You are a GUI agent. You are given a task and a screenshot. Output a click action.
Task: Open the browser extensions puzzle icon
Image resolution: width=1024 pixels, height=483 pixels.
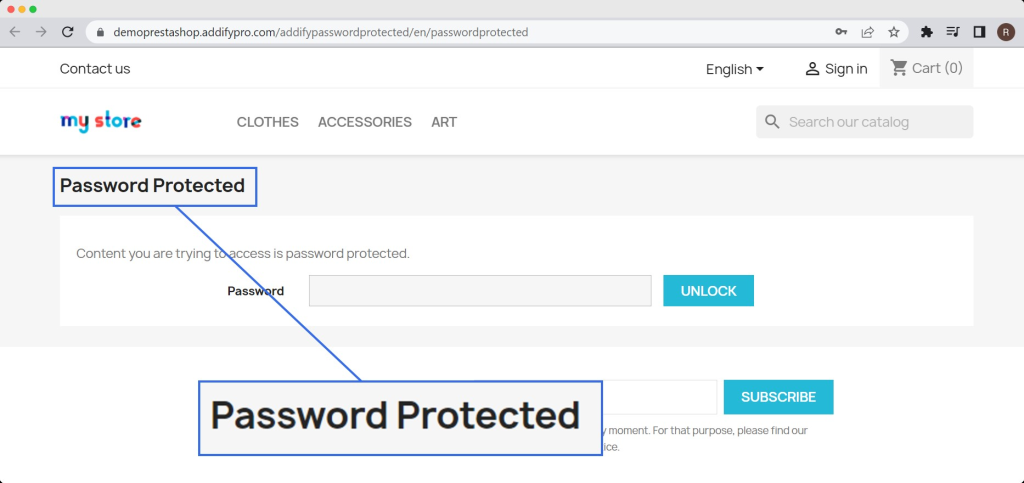tap(926, 32)
